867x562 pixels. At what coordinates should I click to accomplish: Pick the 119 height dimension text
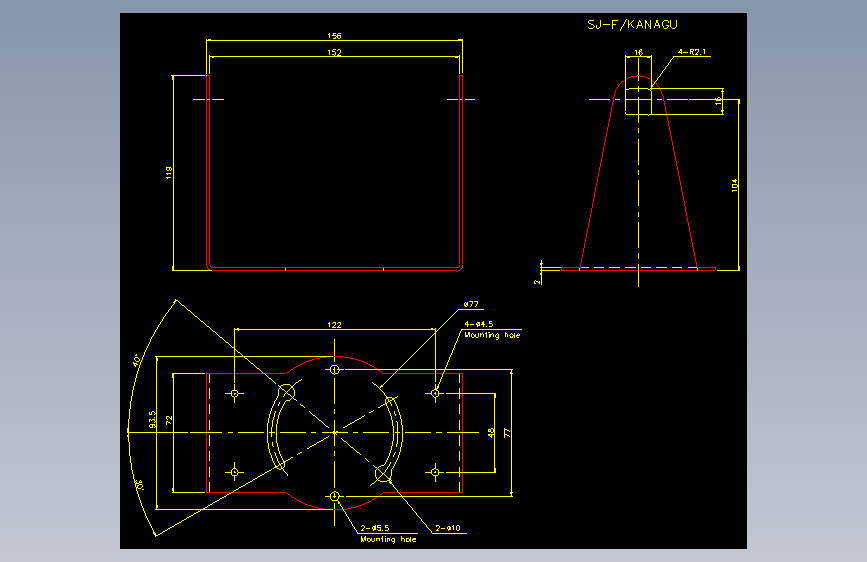(x=169, y=173)
